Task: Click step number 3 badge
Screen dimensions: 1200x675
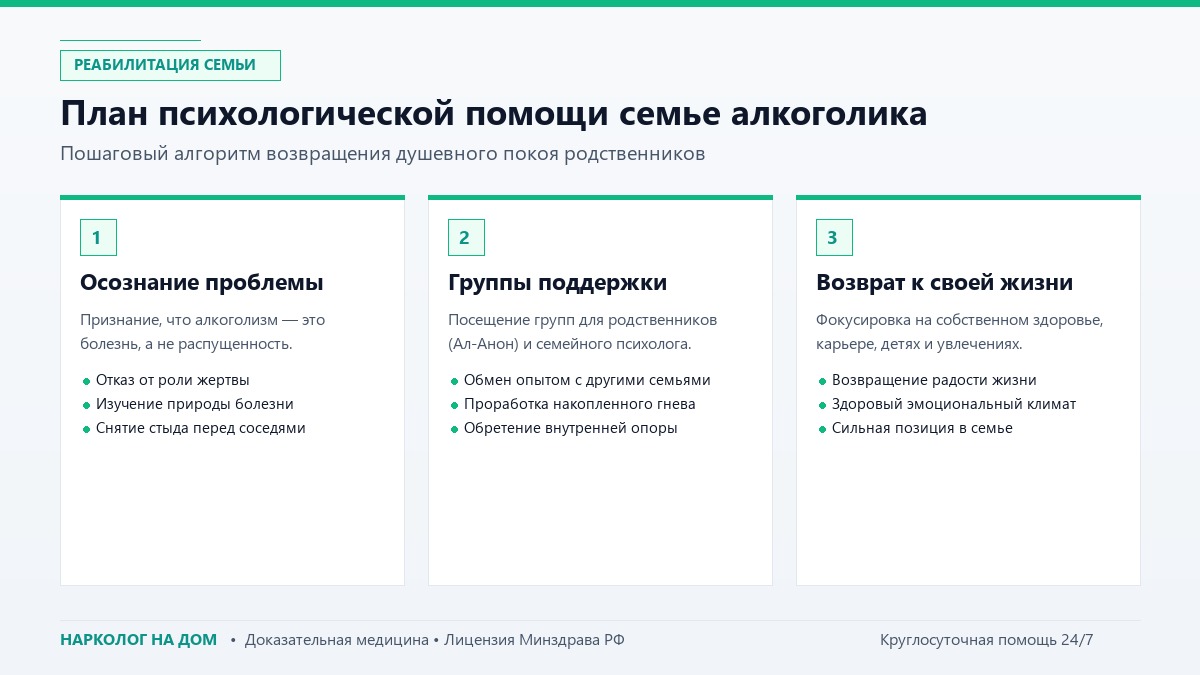Action: pyautogui.click(x=834, y=237)
